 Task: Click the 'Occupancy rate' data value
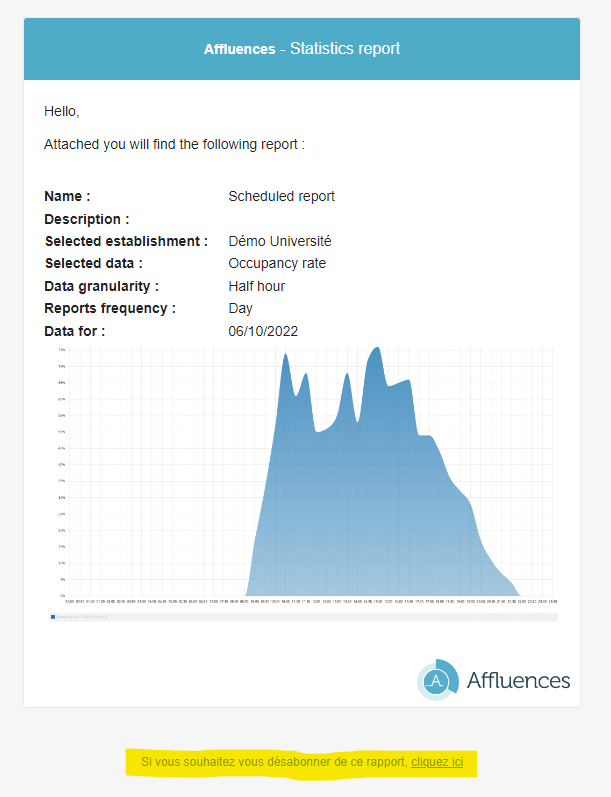click(277, 263)
